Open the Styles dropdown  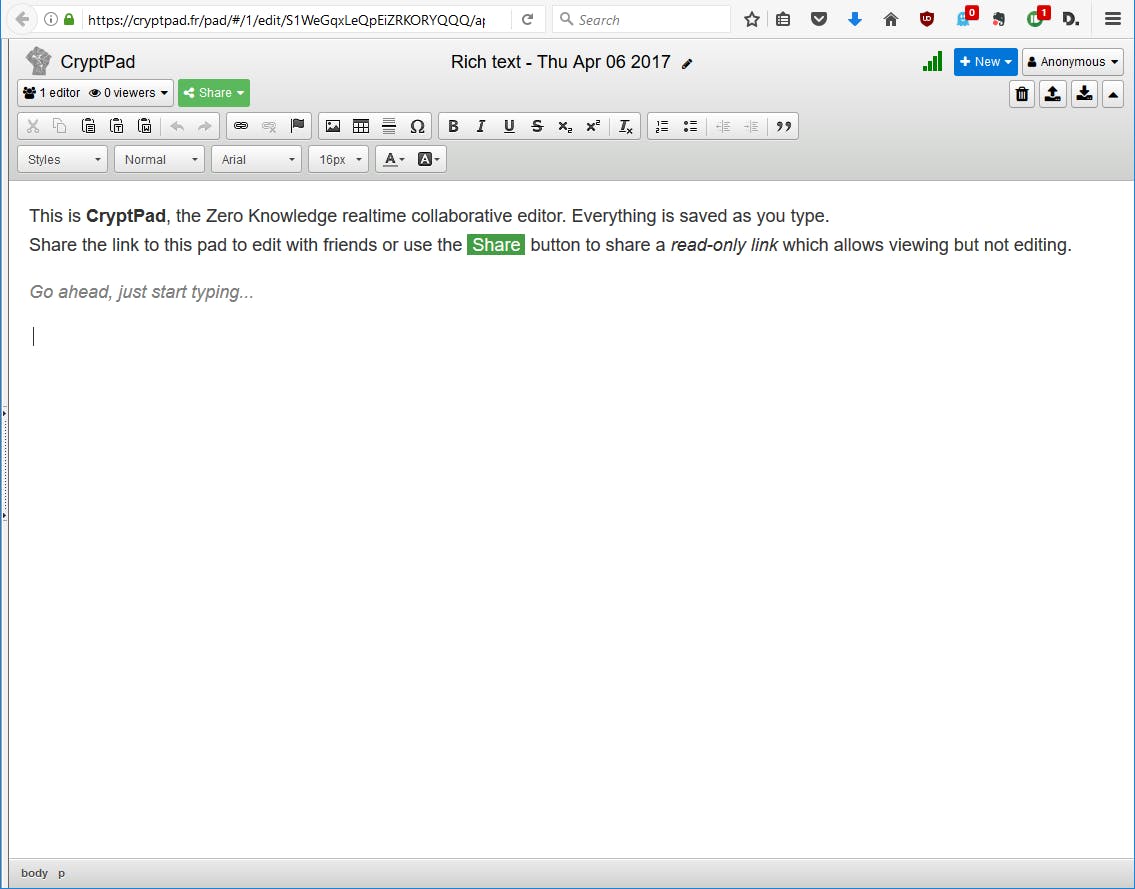pos(62,159)
